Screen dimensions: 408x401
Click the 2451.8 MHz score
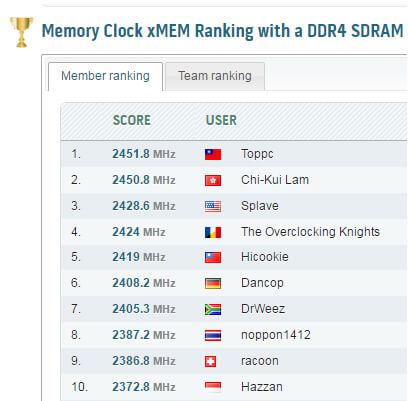[144, 154]
